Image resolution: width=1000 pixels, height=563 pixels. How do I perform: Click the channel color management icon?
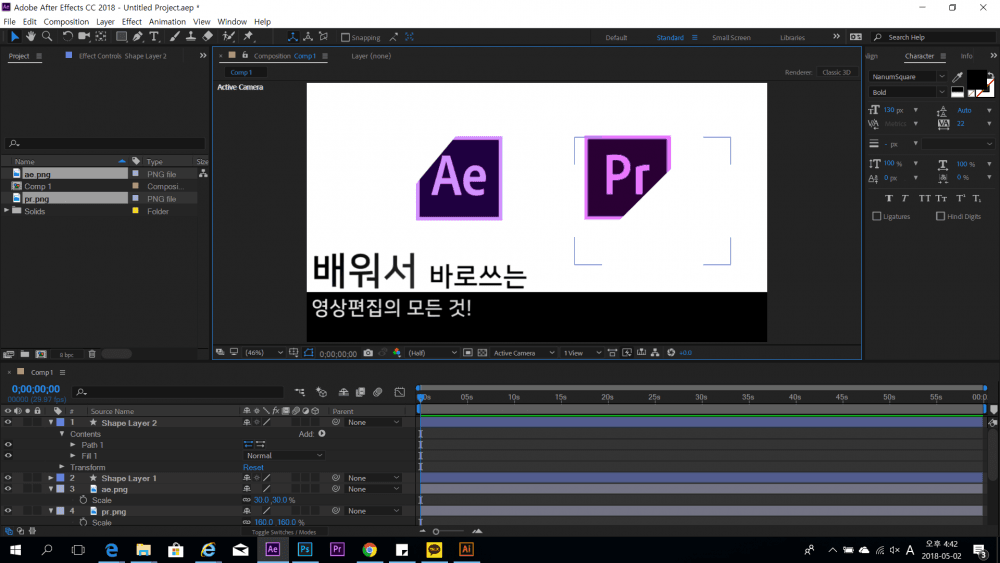397,353
